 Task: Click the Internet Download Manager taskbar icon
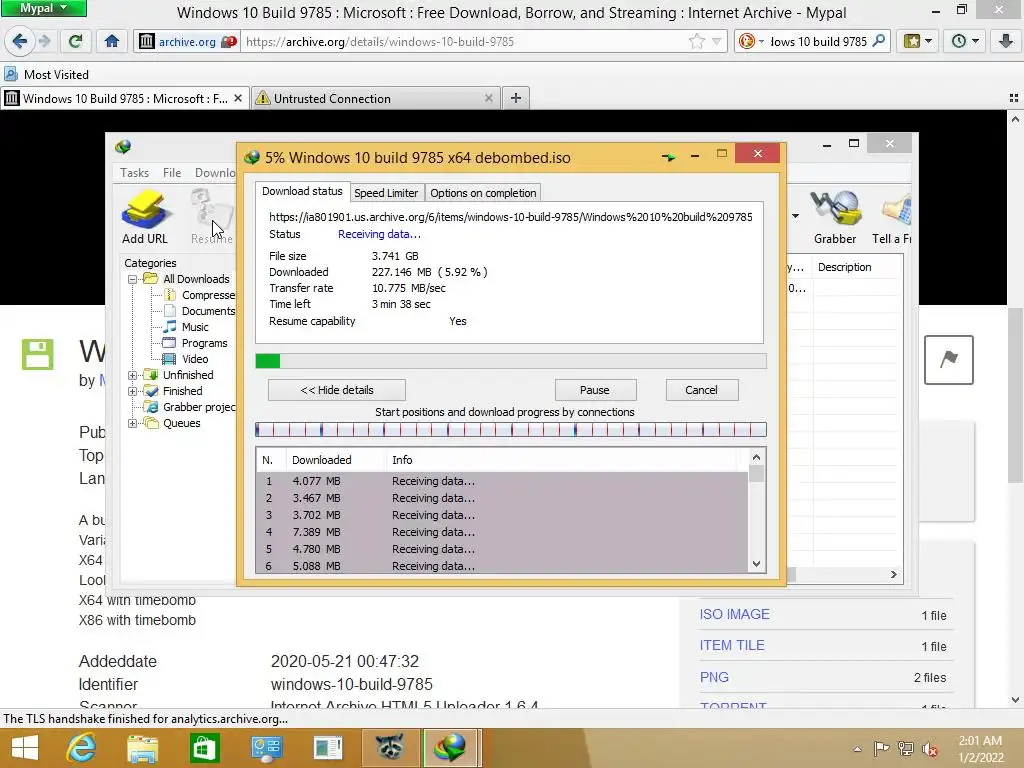coord(449,748)
